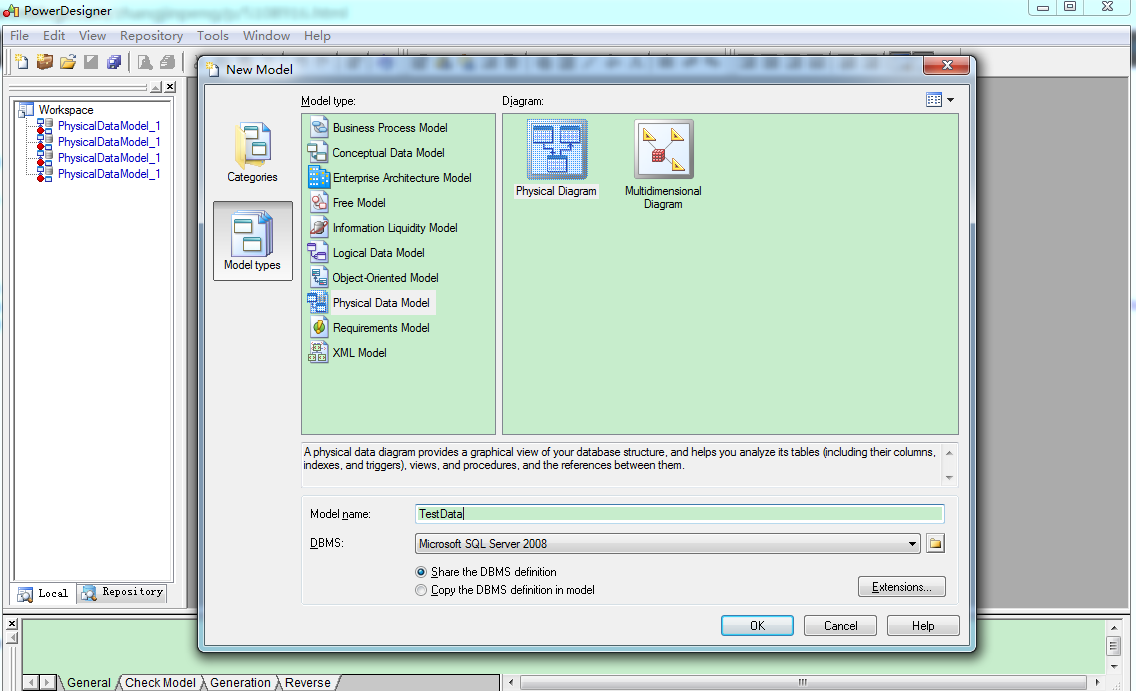Click the output tab scroll-right arrow

[x=47, y=682]
